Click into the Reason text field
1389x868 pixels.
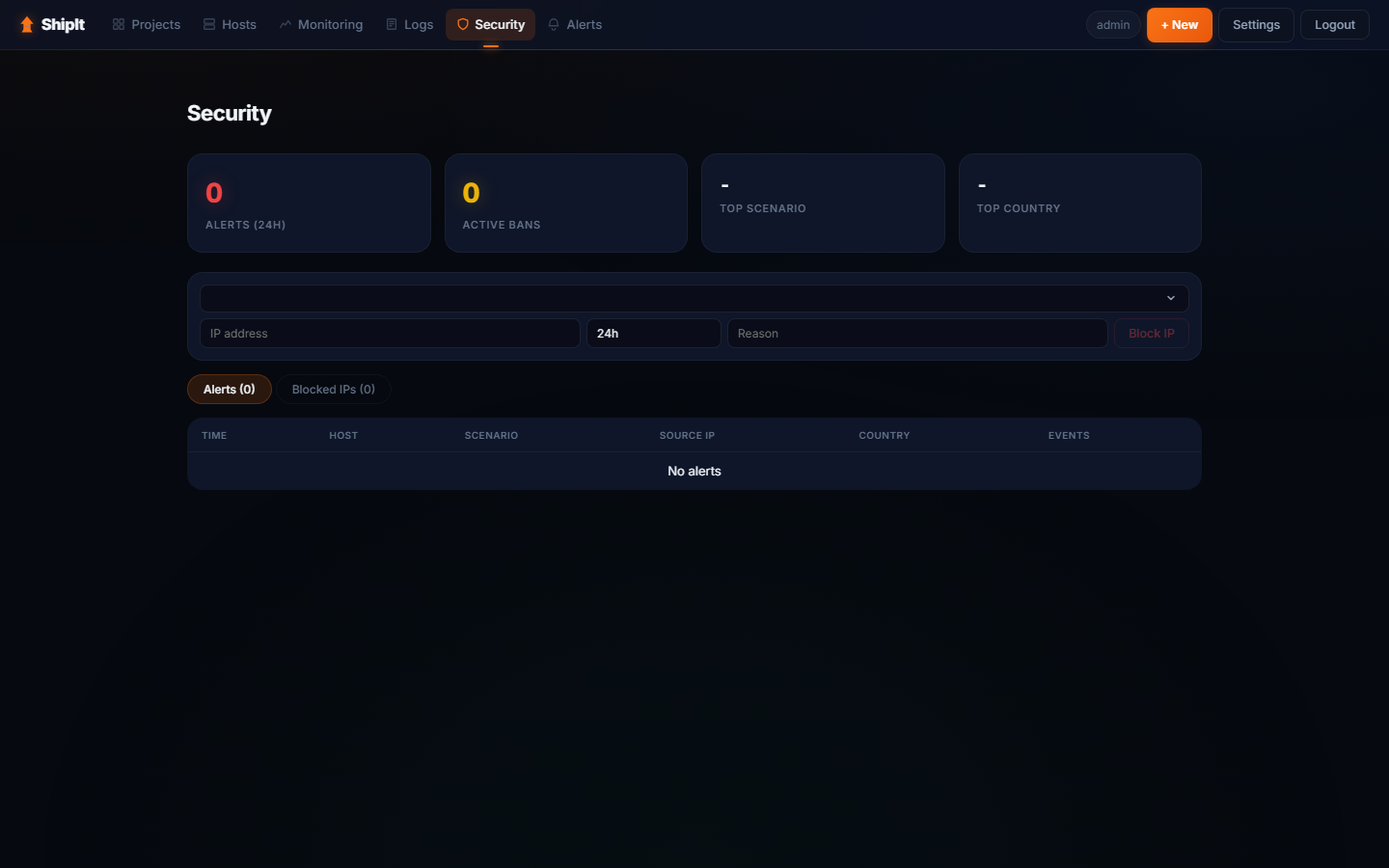click(x=916, y=334)
